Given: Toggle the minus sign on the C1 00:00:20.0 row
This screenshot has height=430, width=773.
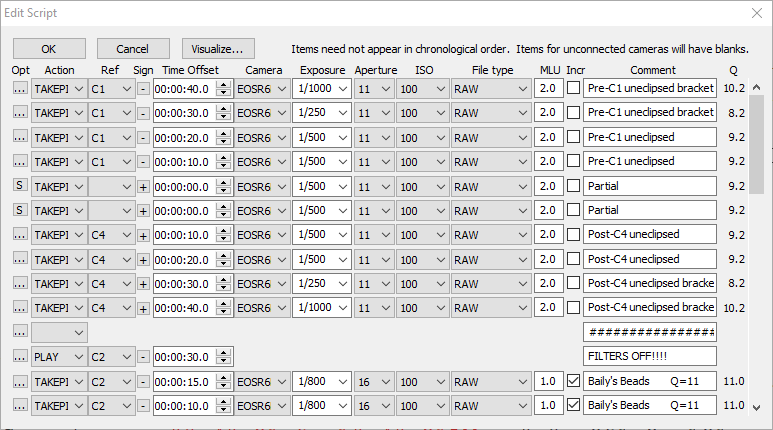Looking at the screenshot, I should [x=143, y=137].
